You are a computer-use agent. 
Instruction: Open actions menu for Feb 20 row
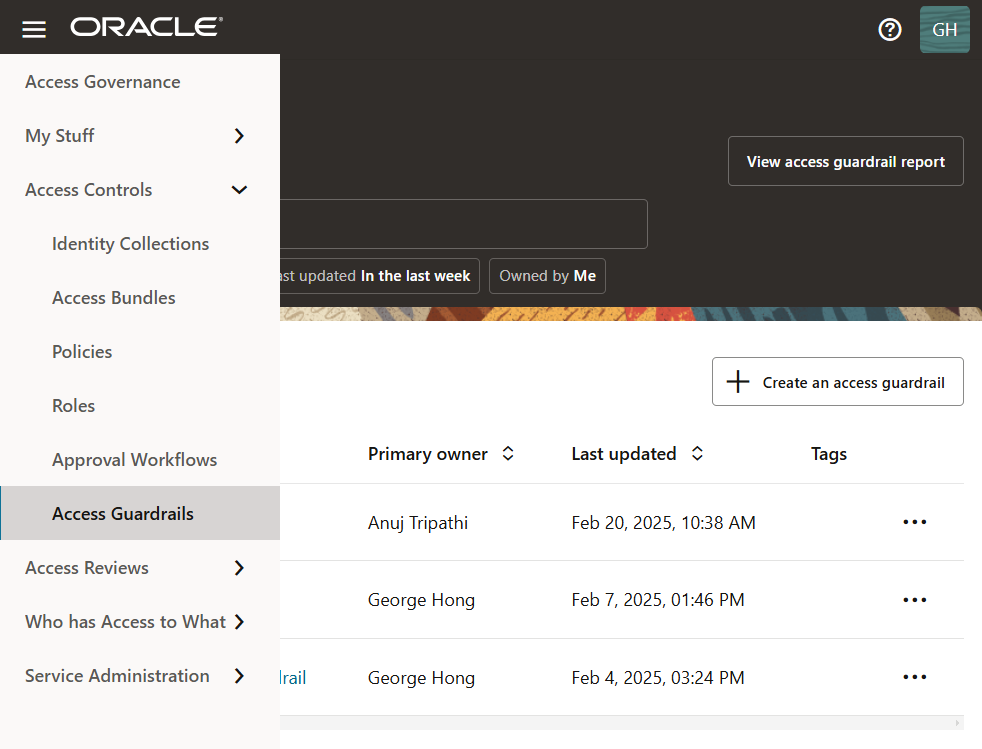[914, 522]
